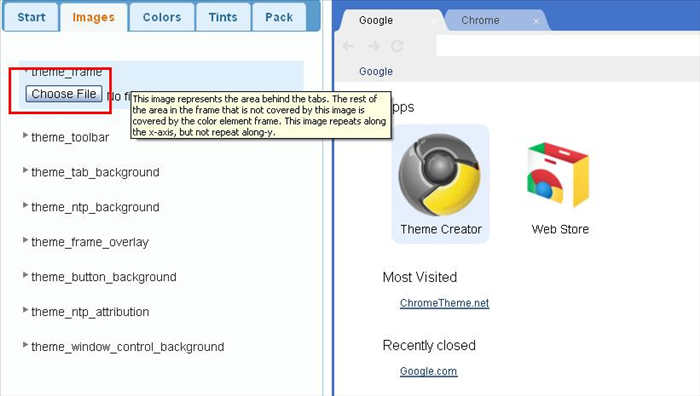This screenshot has width=700, height=396.
Task: Go to the Pack tab
Action: pos(279,17)
